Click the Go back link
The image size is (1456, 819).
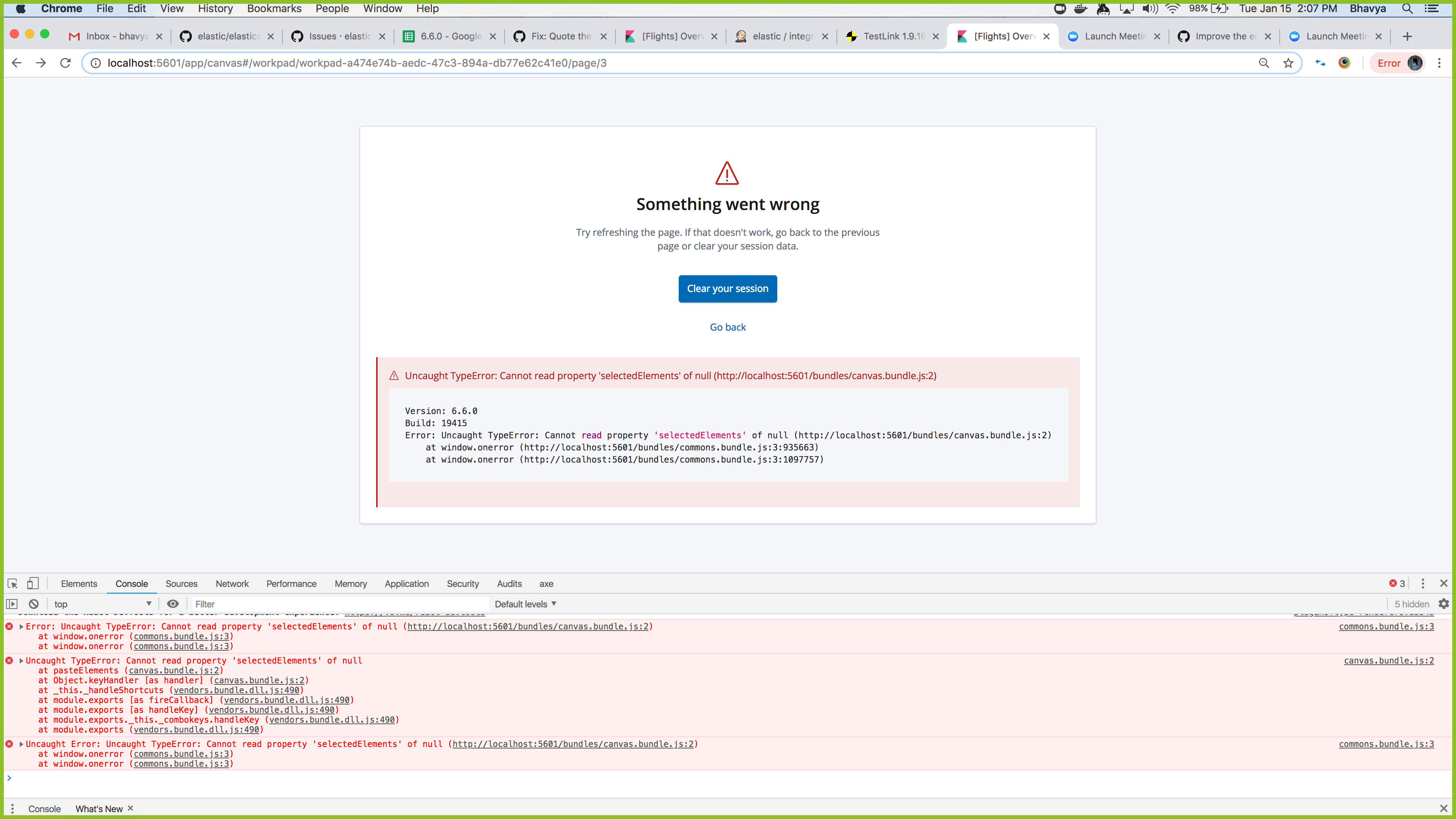728,327
